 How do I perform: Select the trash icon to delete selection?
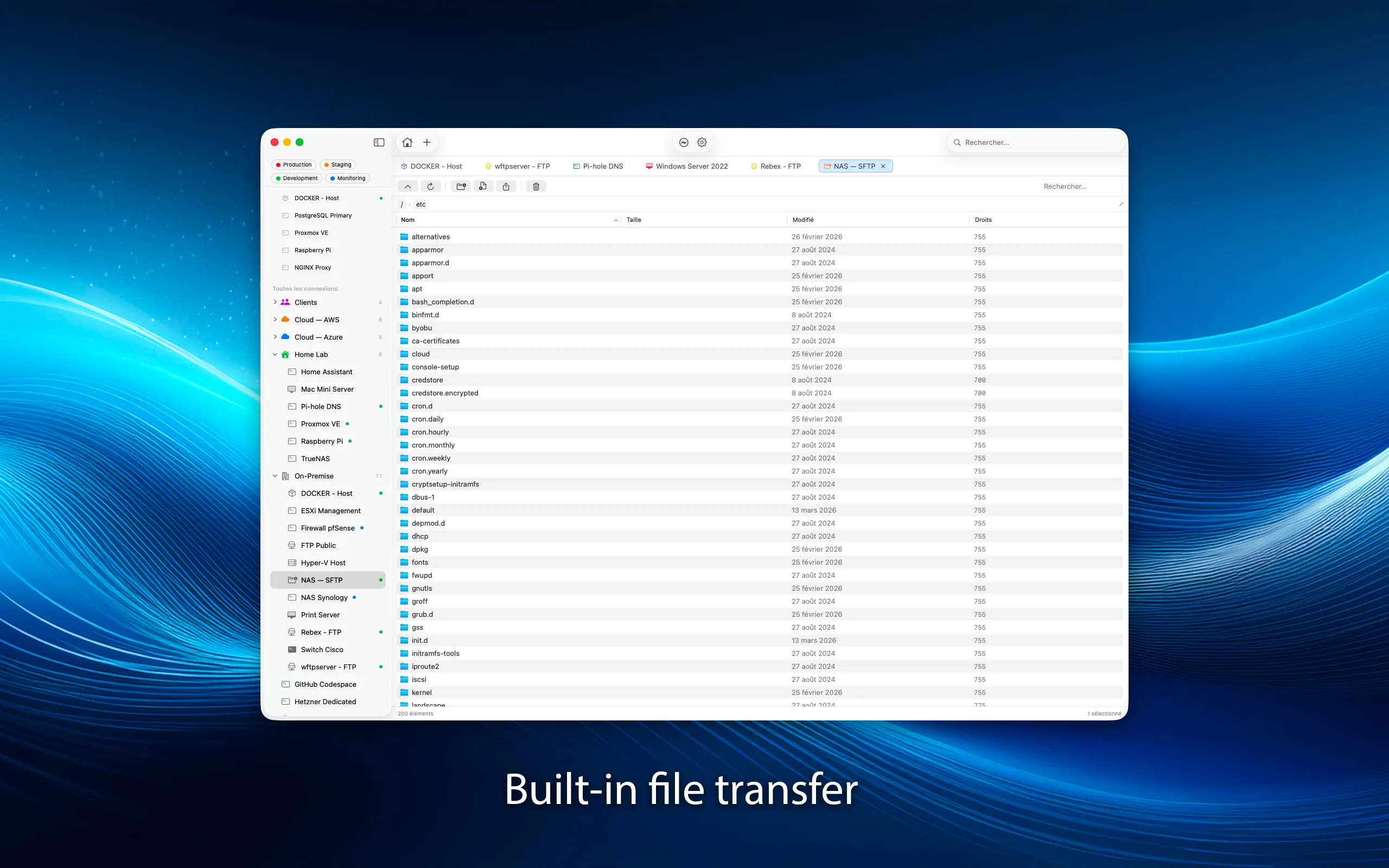coord(535,186)
